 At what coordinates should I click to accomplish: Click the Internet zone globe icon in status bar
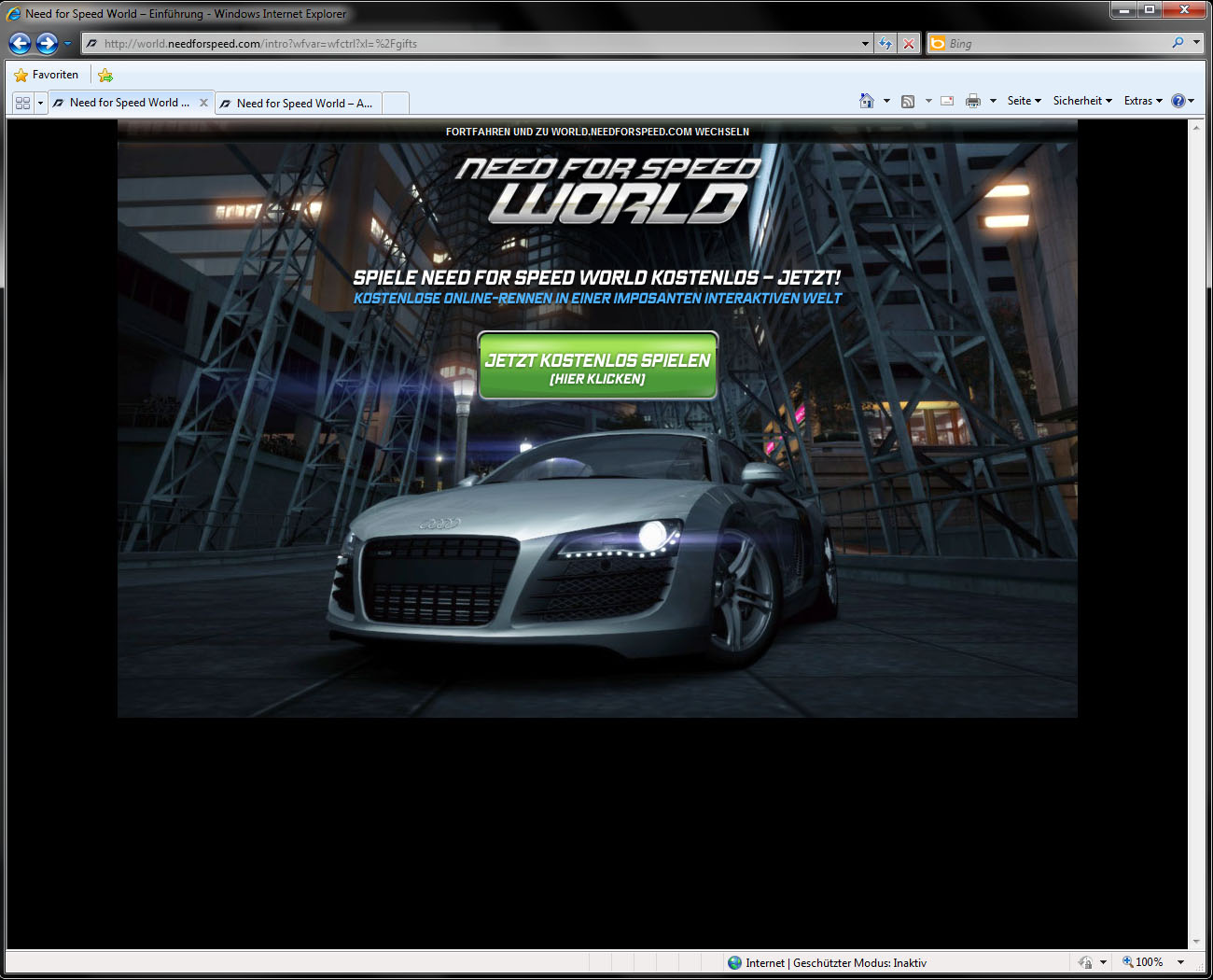pyautogui.click(x=735, y=962)
